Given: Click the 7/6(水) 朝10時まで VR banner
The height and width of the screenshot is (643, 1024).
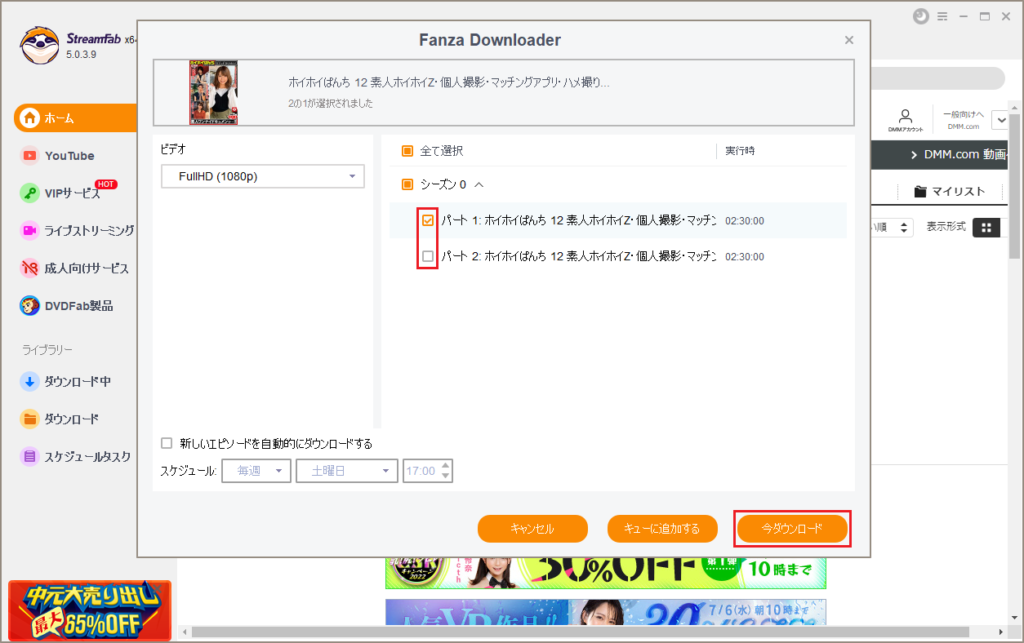Looking at the screenshot, I should point(605,612).
